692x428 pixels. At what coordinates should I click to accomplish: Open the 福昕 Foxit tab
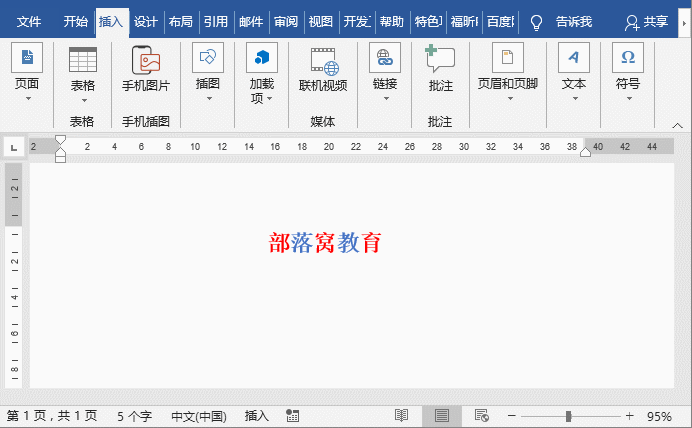tap(464, 22)
